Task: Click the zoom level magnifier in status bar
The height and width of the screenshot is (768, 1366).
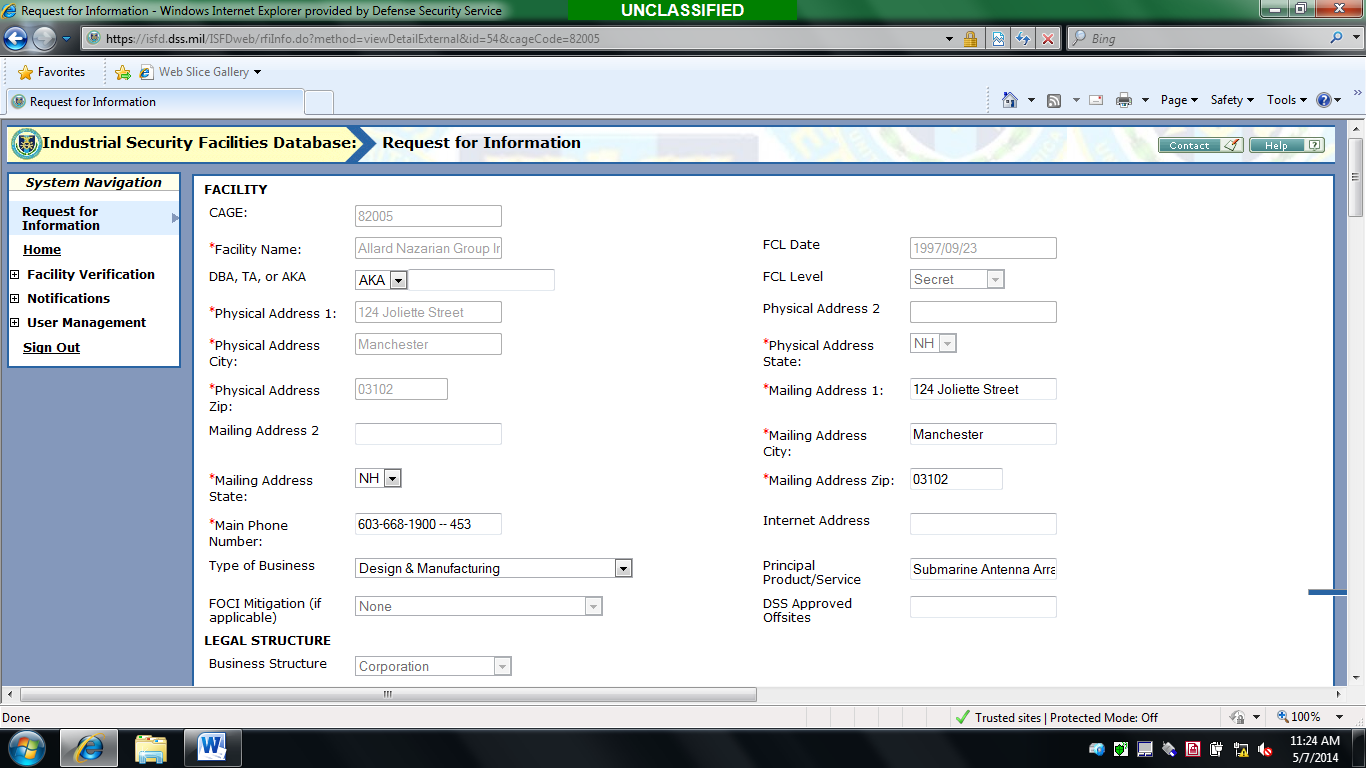Action: [1284, 717]
